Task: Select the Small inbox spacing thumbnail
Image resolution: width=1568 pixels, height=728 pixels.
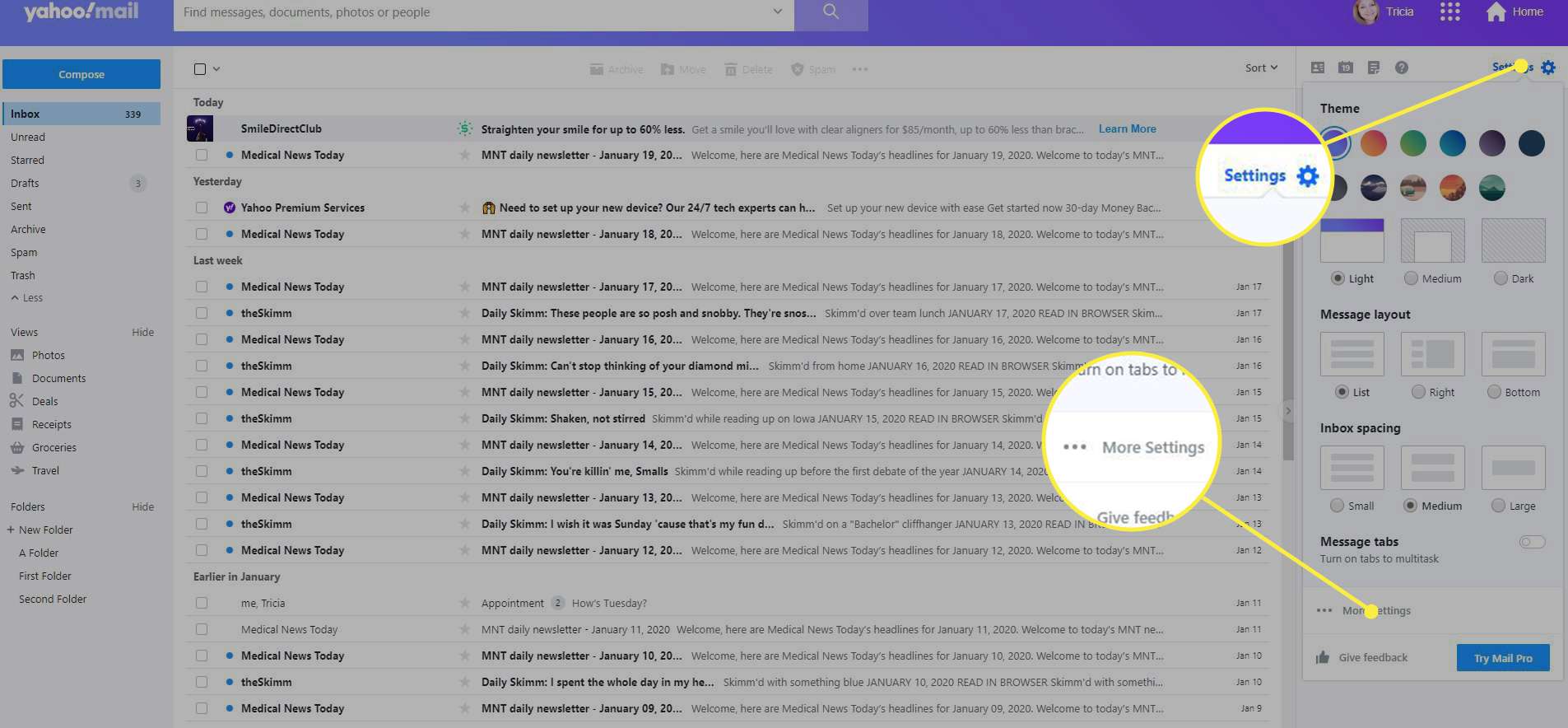Action: [x=1352, y=468]
